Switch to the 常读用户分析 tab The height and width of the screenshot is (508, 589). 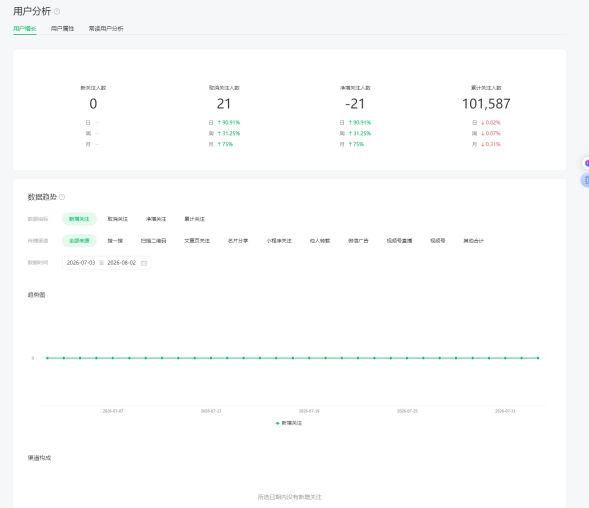106,29
